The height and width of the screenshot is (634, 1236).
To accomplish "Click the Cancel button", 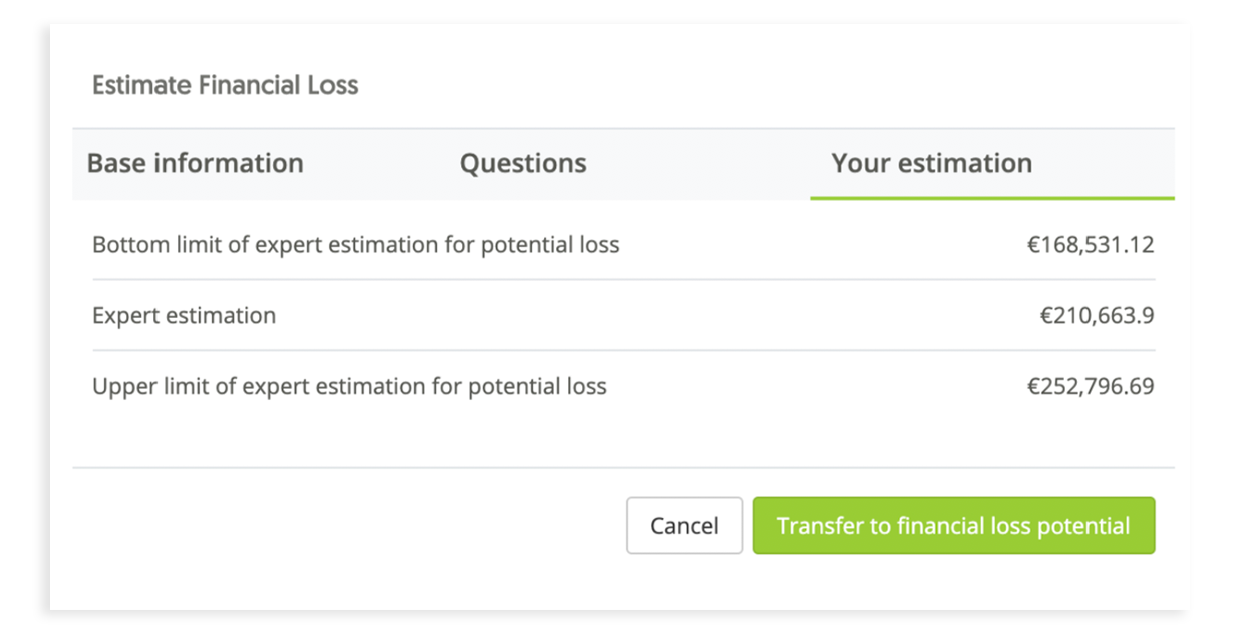I will pyautogui.click(x=684, y=526).
